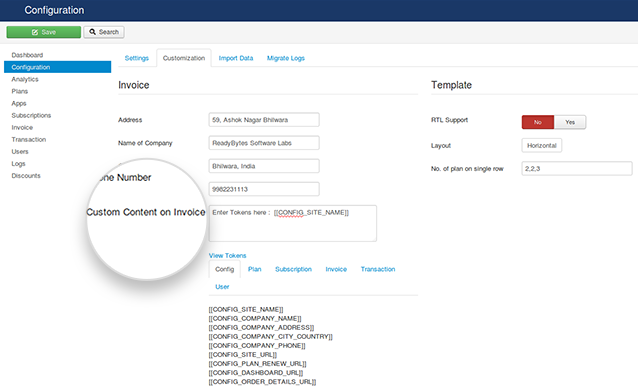Select Configuration in the sidebar
This screenshot has height=391, width=638.
pyautogui.click(x=57, y=67)
